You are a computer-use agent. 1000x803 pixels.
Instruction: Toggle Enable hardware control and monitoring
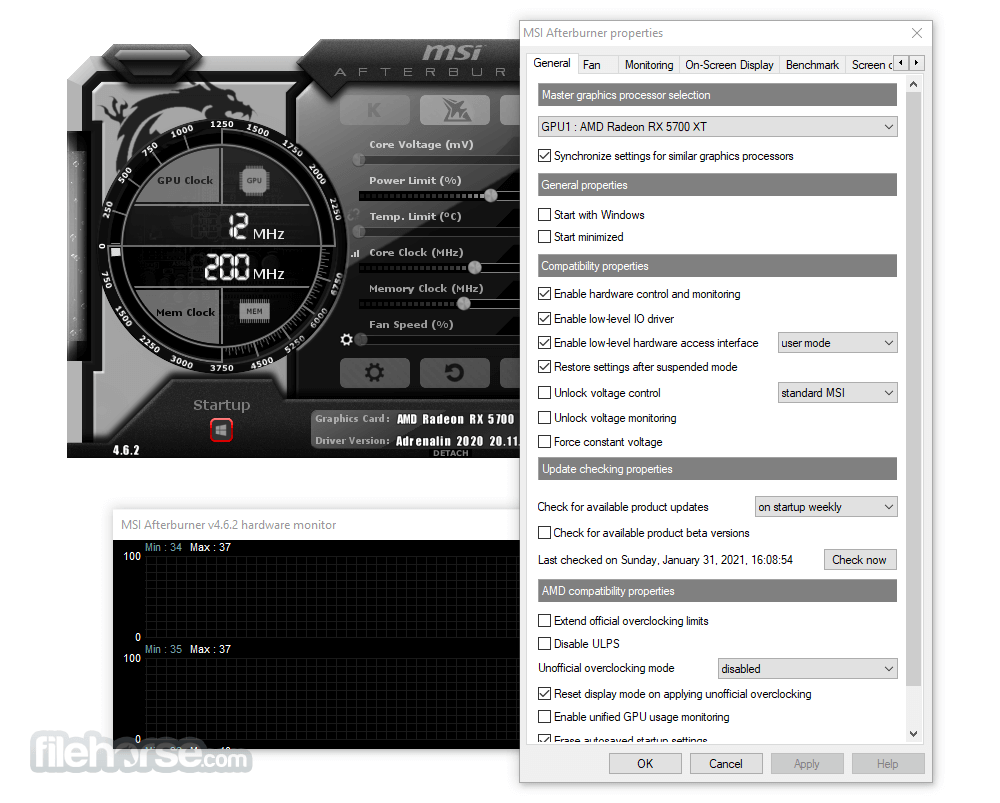(x=639, y=294)
